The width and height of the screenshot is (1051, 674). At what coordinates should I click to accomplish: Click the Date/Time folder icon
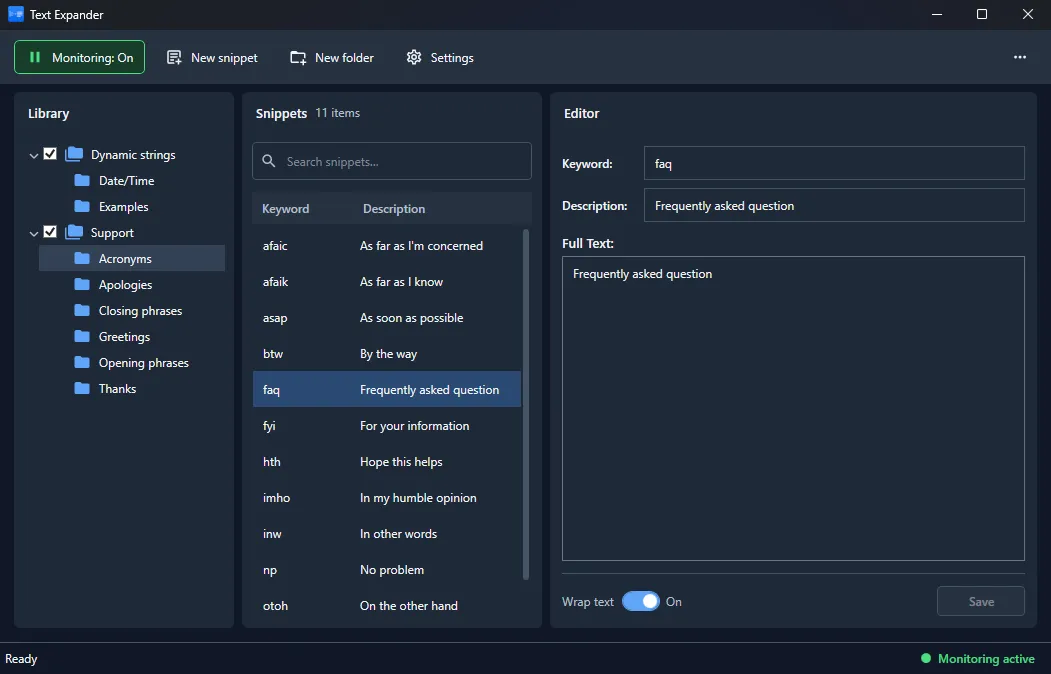click(x=82, y=180)
